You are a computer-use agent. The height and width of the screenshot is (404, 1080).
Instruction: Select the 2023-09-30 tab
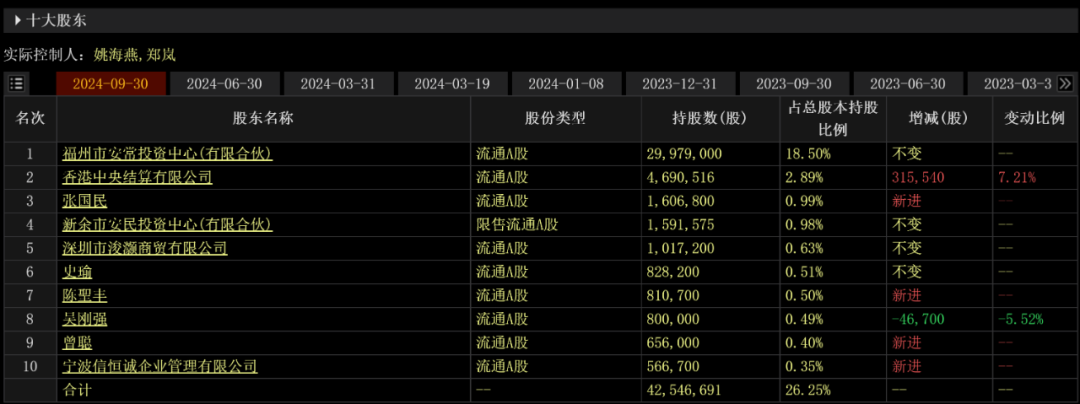click(793, 84)
